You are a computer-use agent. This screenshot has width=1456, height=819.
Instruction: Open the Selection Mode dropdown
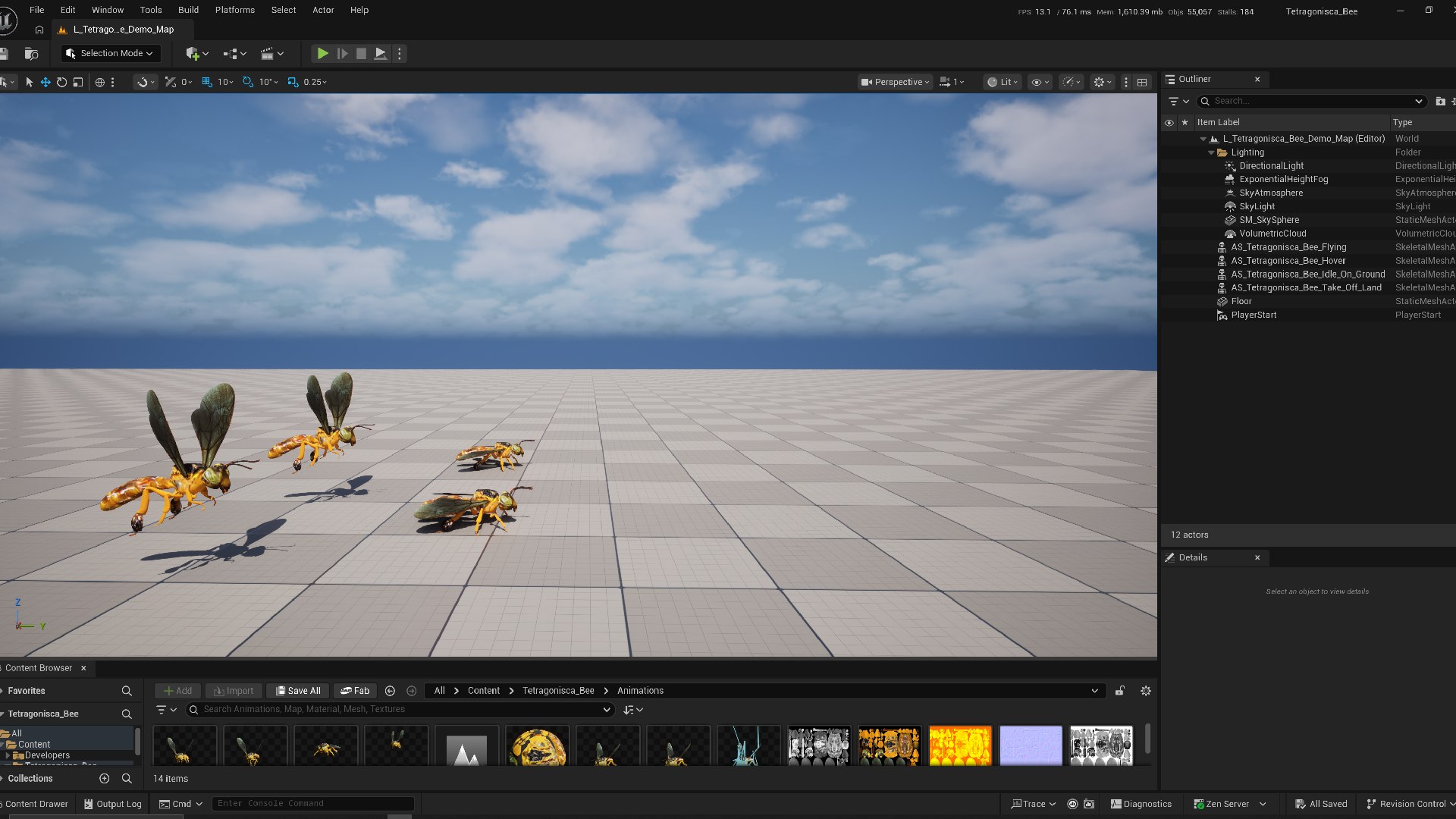click(110, 53)
